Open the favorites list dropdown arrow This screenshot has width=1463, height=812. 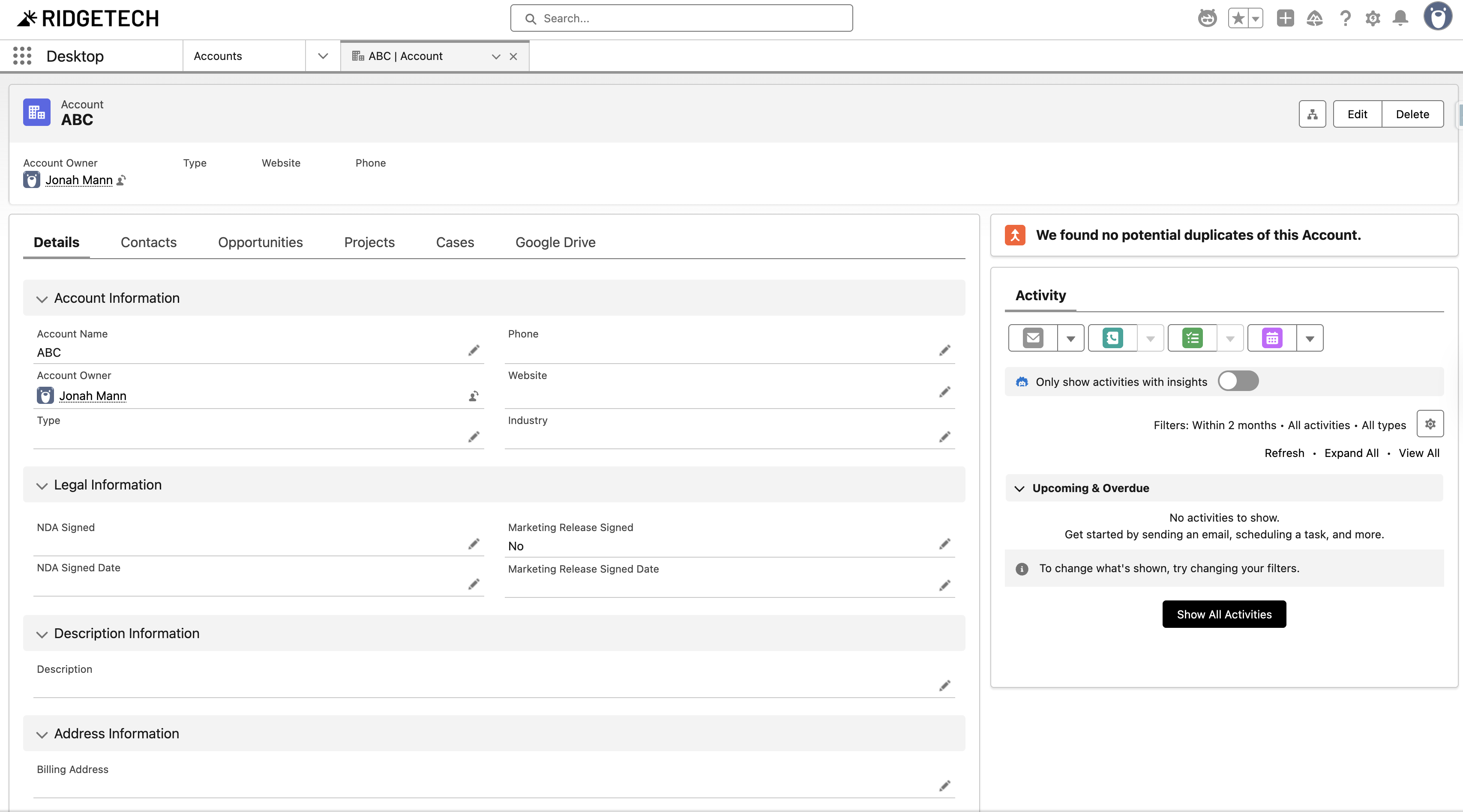coord(1256,18)
